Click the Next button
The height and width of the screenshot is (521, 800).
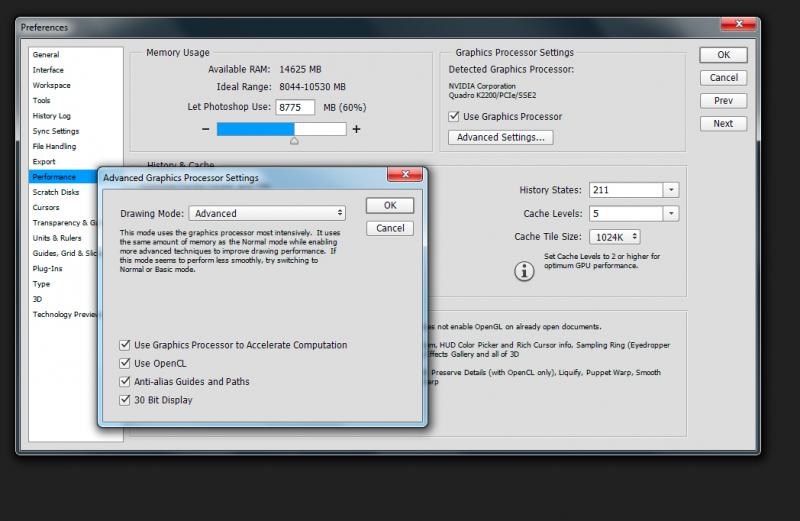coord(723,123)
